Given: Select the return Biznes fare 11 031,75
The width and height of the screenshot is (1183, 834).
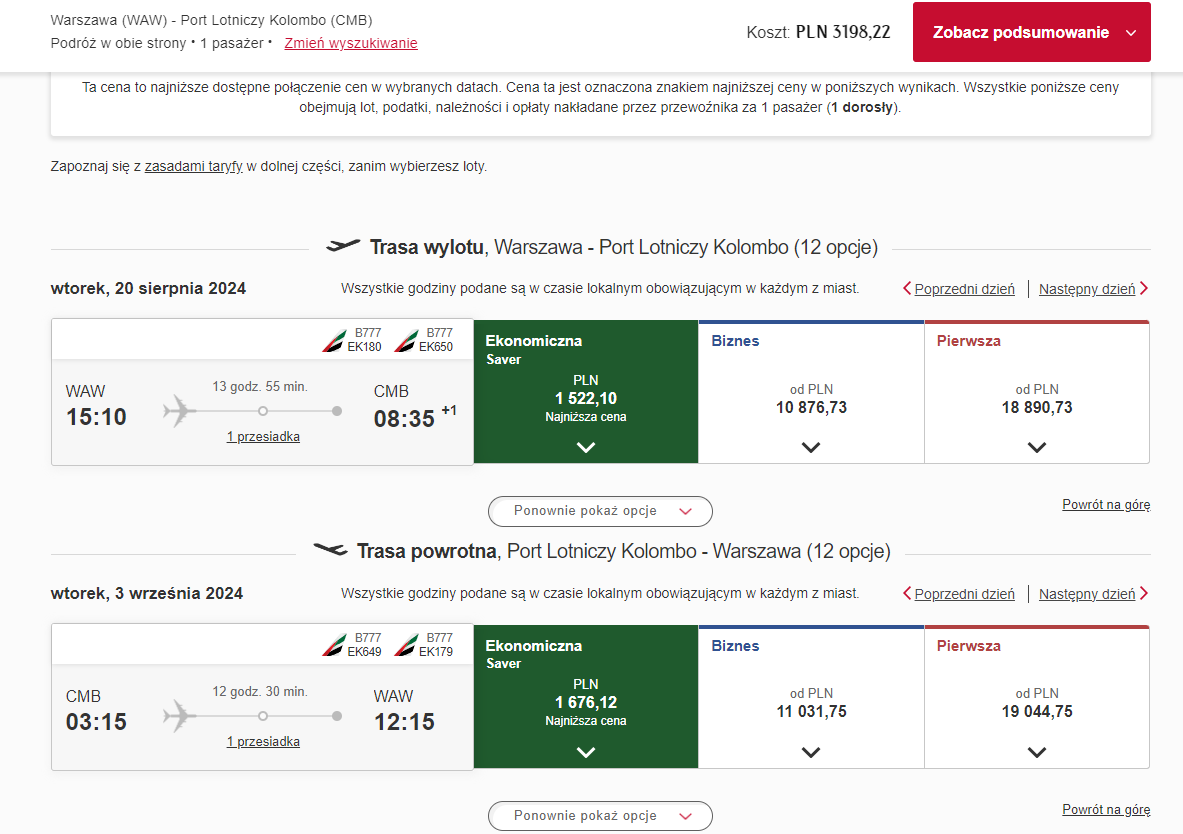Looking at the screenshot, I should coord(811,697).
